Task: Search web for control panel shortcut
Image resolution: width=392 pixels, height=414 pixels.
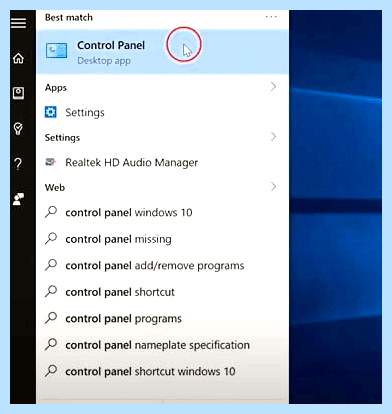Action: pyautogui.click(x=162, y=292)
